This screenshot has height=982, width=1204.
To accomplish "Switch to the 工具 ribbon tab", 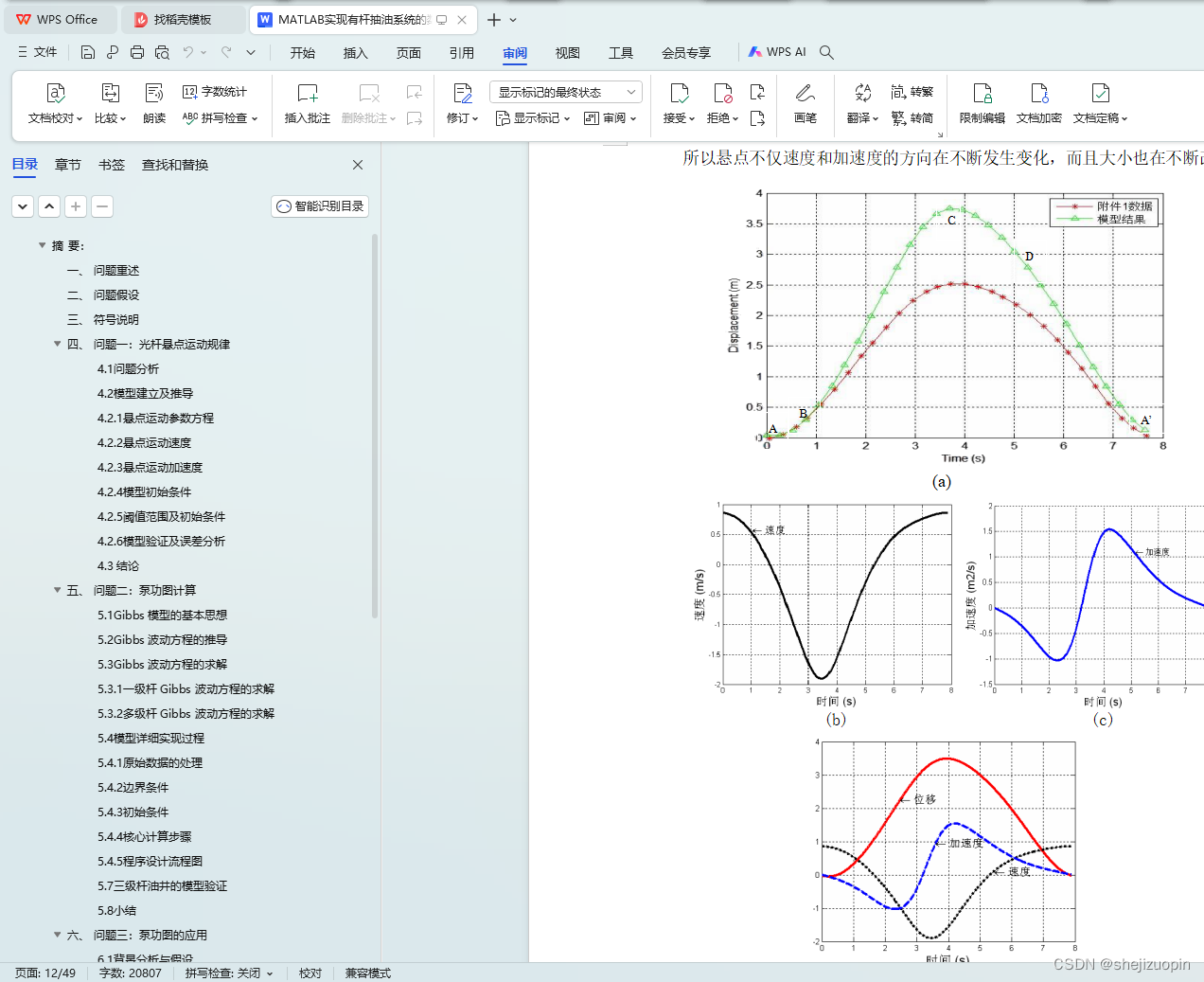I will (621, 53).
